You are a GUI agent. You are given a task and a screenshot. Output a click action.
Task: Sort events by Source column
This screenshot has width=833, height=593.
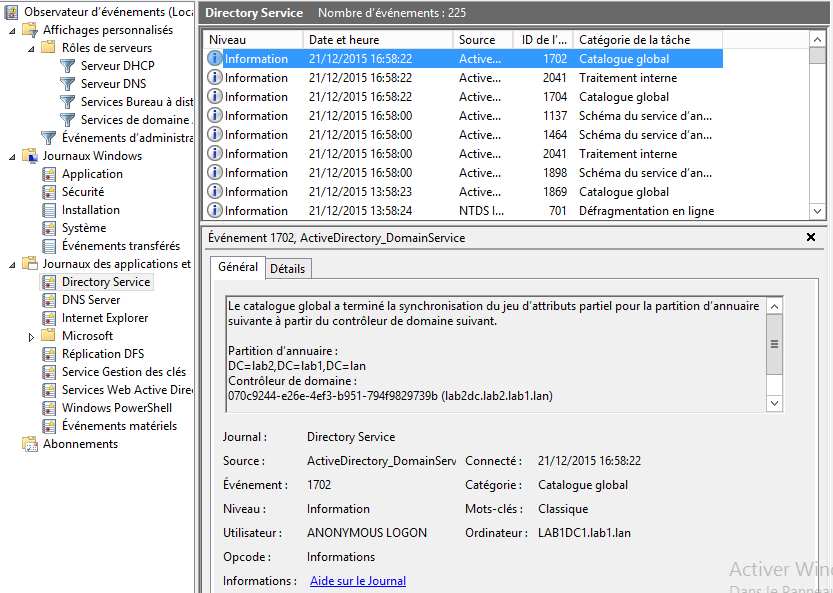pos(483,40)
